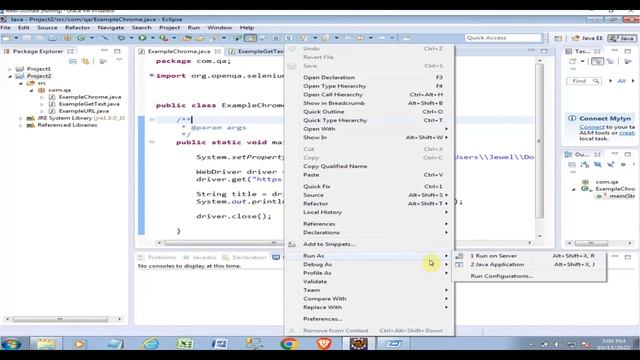Viewport: 640px width, 360px height.
Task: Click the com.qa package icon in Outline
Action: click(585, 182)
